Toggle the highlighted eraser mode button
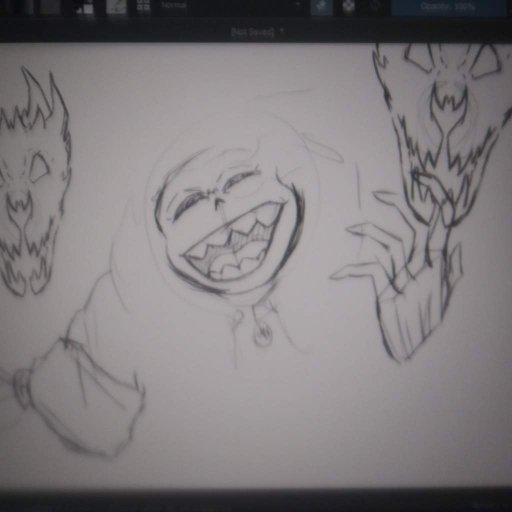The height and width of the screenshot is (512, 512). click(321, 7)
